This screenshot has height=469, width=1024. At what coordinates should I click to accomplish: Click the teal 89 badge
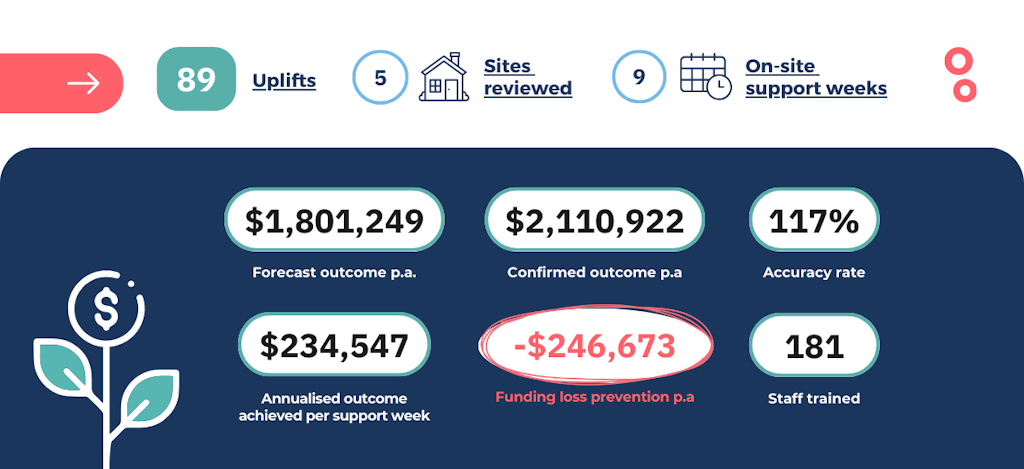click(x=196, y=79)
